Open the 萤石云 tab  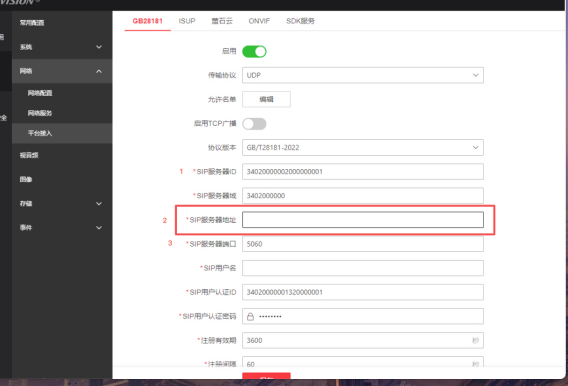click(x=222, y=21)
